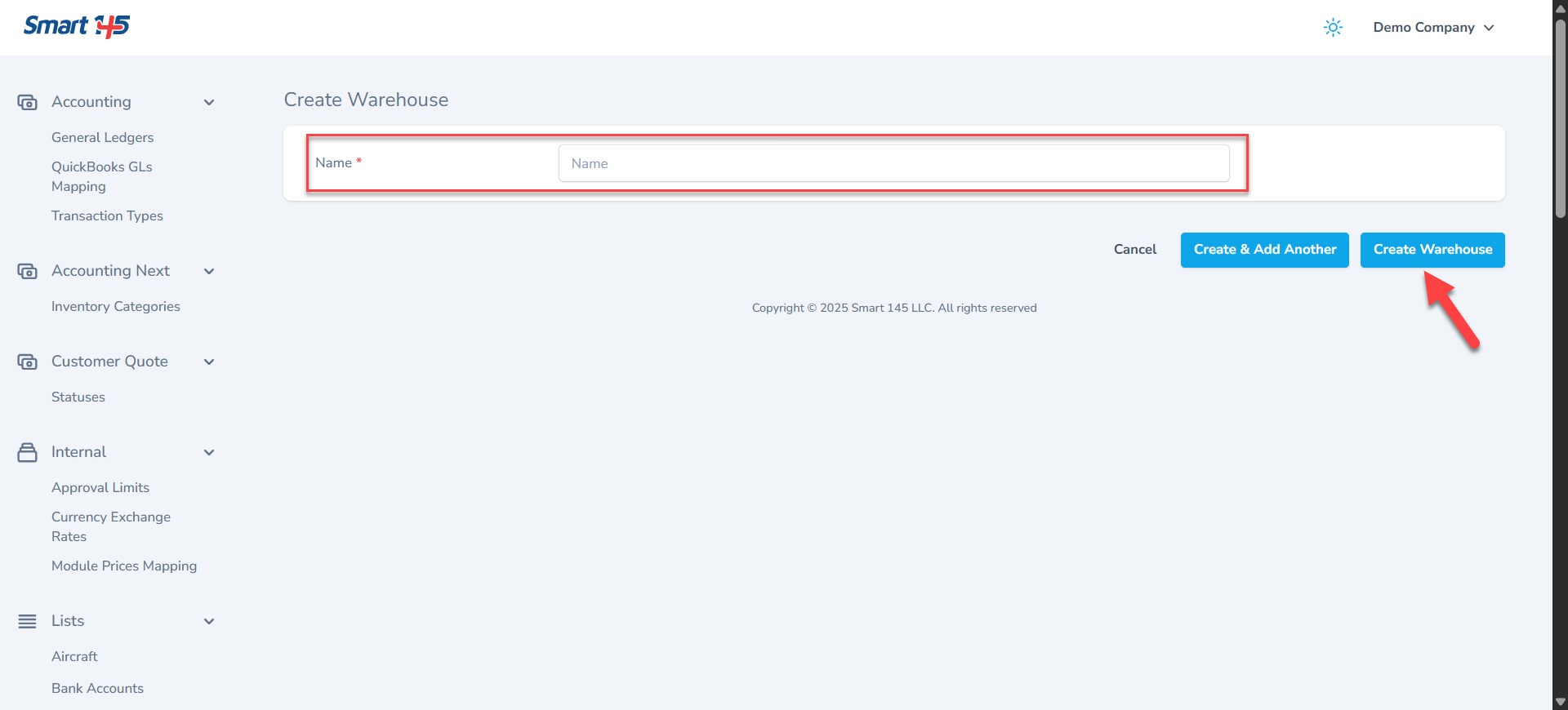The width and height of the screenshot is (1568, 710).
Task: Collapse the Customer Quote chevron
Action: pos(209,362)
